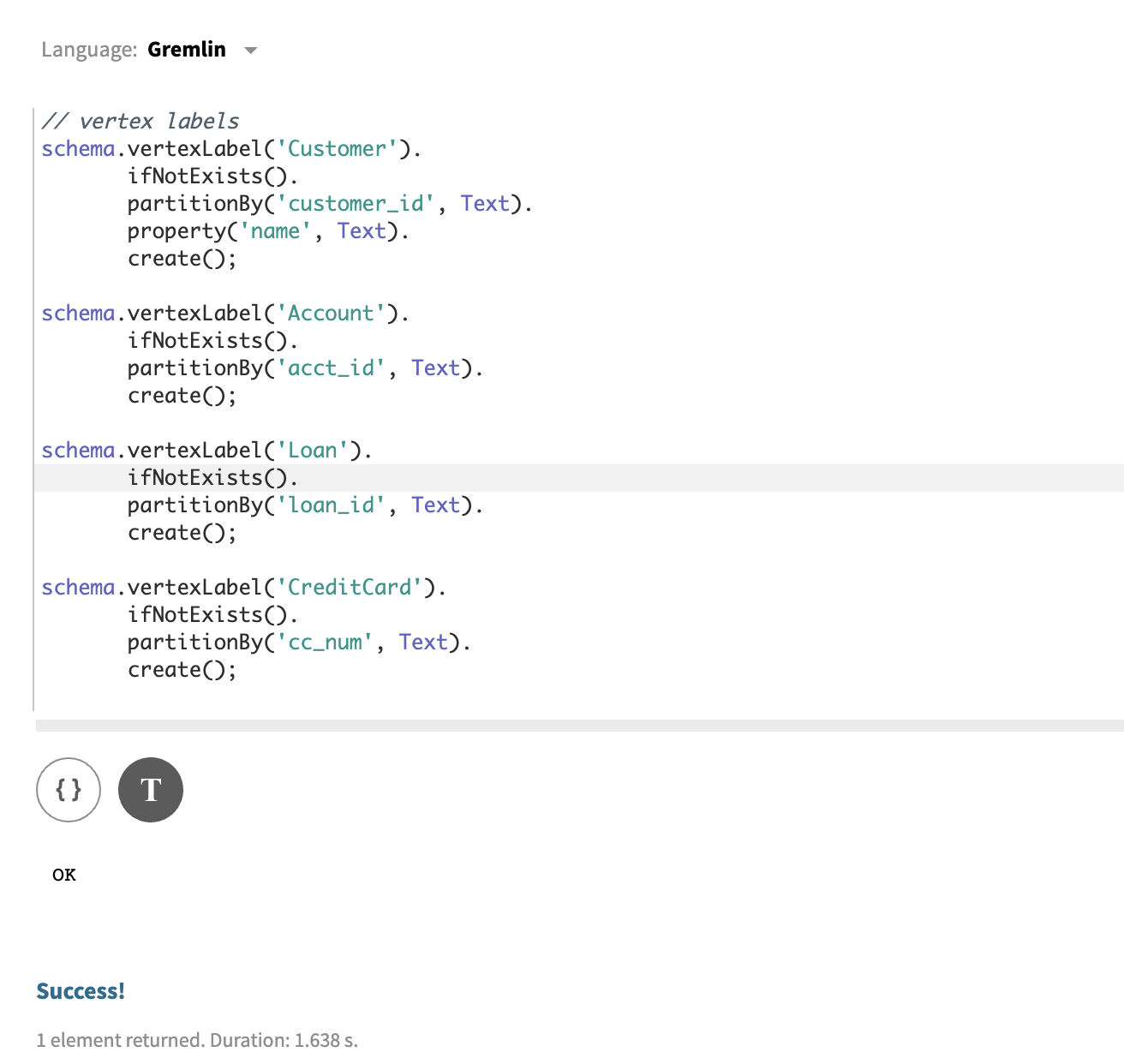The width and height of the screenshot is (1124, 1064).
Task: Place cursor on the highlighted ifNotExists line
Action: point(212,477)
